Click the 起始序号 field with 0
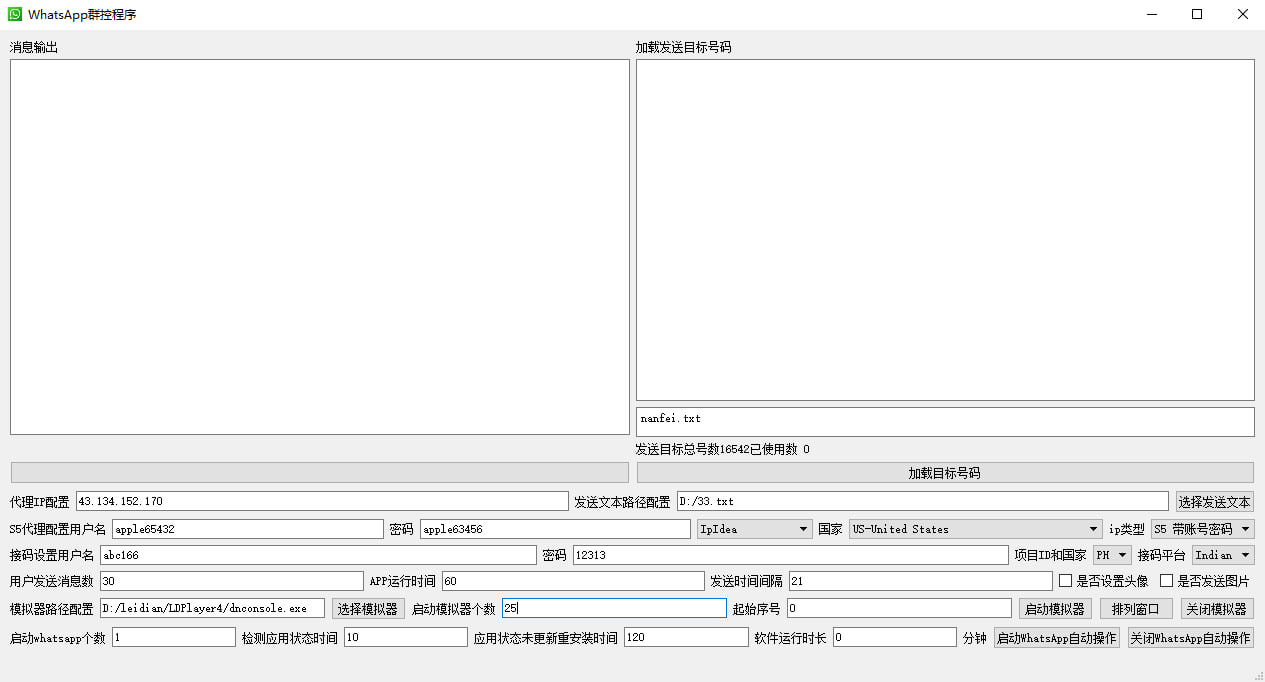The image size is (1265, 682). [x=899, y=608]
